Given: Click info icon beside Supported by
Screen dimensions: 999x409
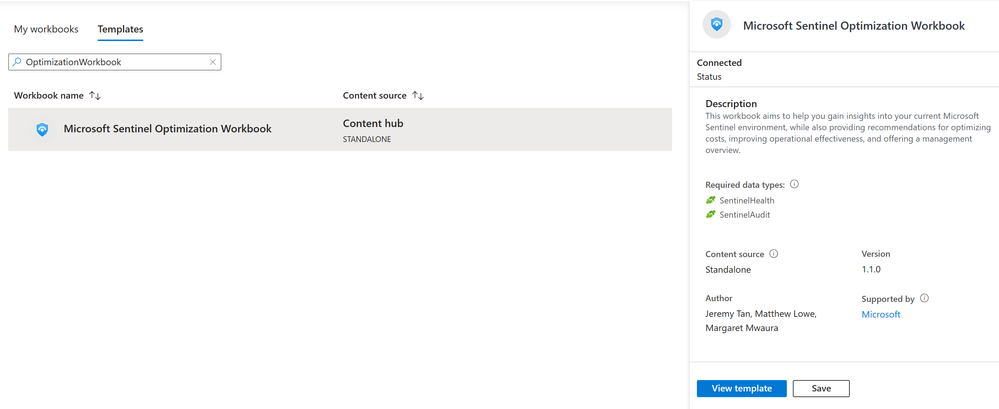Looking at the screenshot, I should [924, 298].
